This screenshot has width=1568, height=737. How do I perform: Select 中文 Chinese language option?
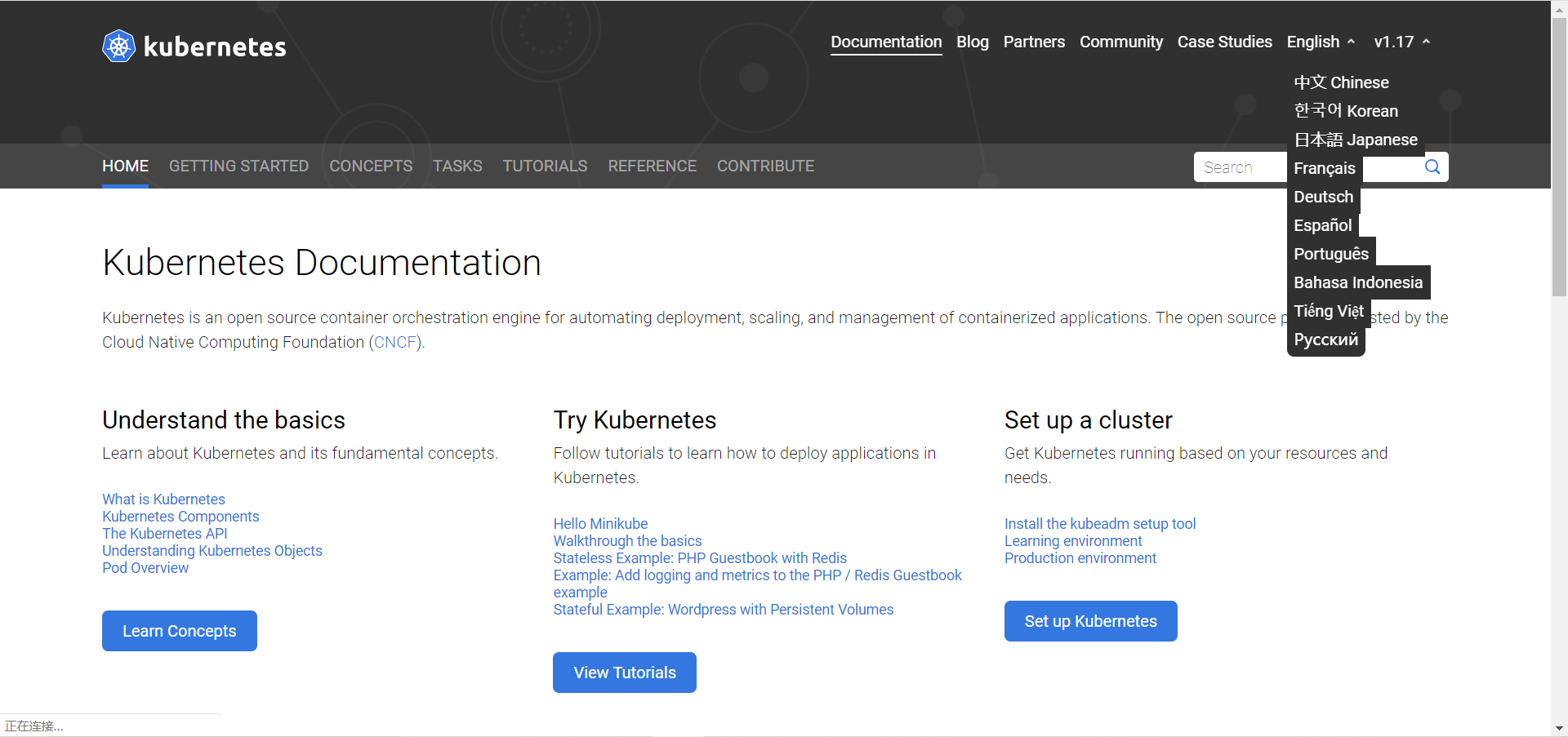coord(1341,82)
